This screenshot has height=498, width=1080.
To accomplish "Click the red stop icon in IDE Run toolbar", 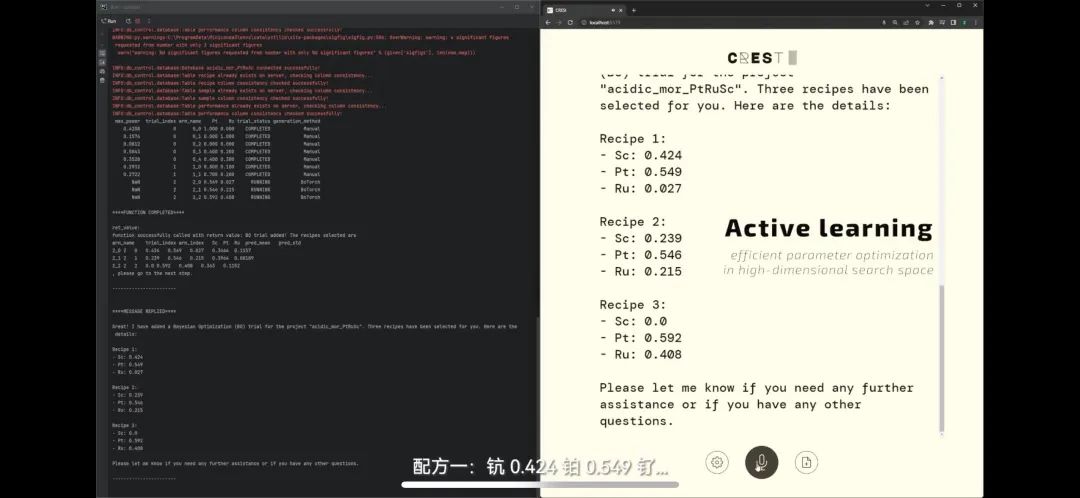I will point(138,21).
